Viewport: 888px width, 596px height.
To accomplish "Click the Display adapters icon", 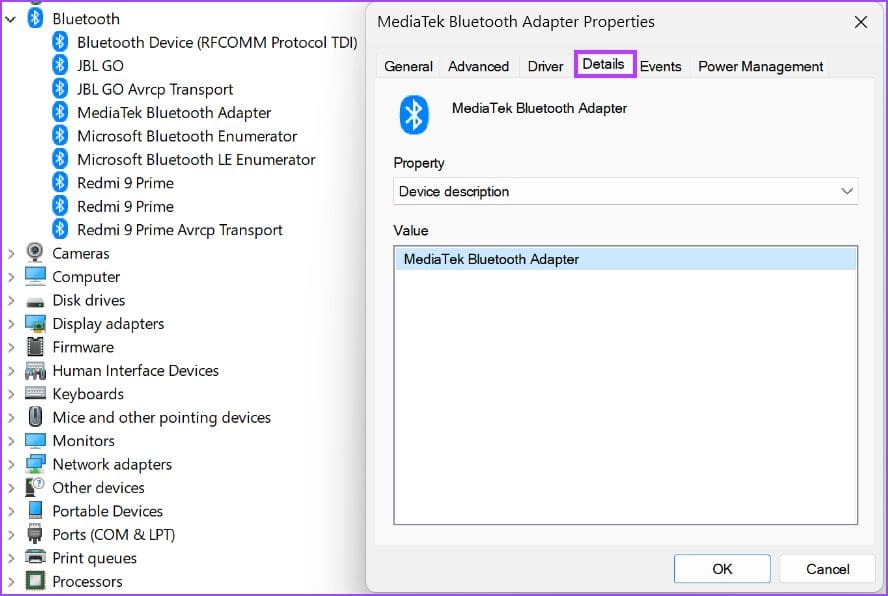I will point(35,323).
